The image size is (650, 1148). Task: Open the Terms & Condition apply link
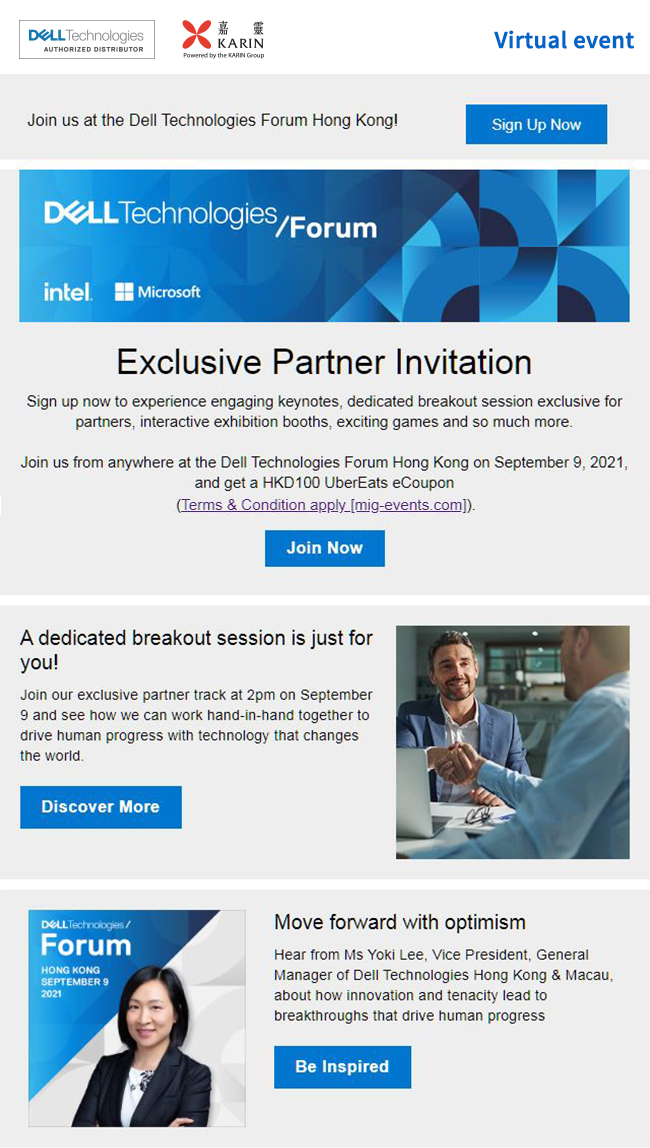(x=324, y=505)
